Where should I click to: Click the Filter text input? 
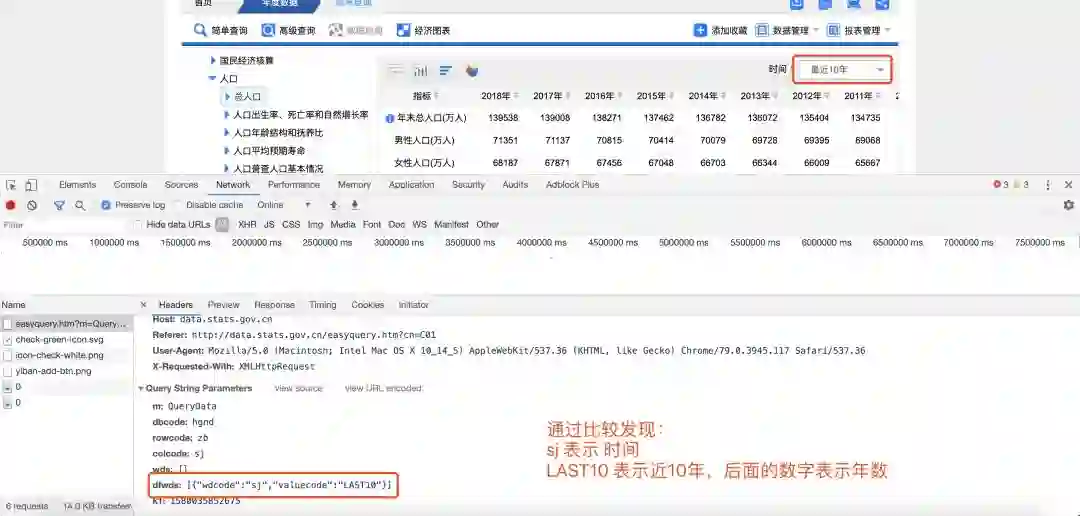63,225
